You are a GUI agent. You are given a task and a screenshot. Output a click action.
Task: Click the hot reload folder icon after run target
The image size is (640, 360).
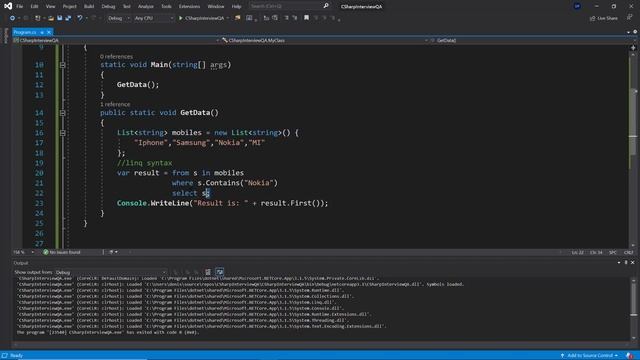coord(238,18)
